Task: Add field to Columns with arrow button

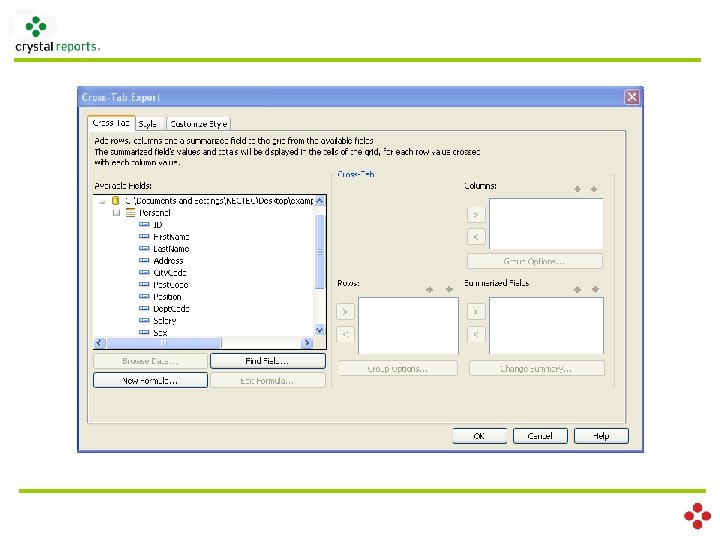Action: [476, 214]
